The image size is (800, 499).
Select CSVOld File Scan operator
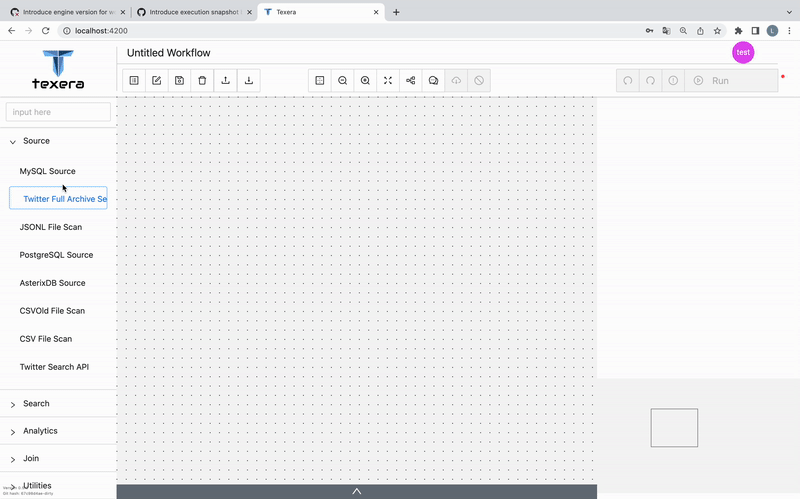(52, 311)
